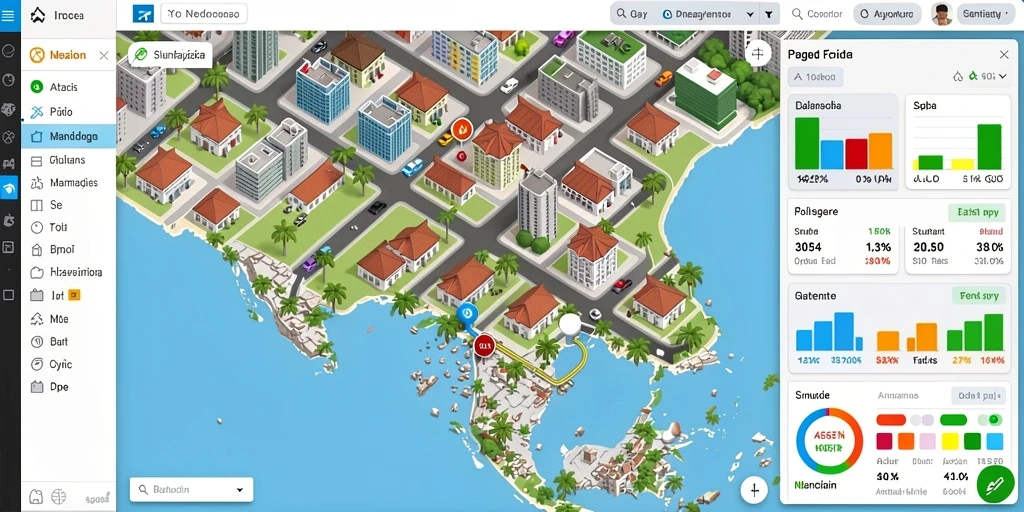Image resolution: width=1024 pixels, height=512 pixels.
Task: Click the logo icon beside Irocea
Action: pyautogui.click(x=38, y=15)
